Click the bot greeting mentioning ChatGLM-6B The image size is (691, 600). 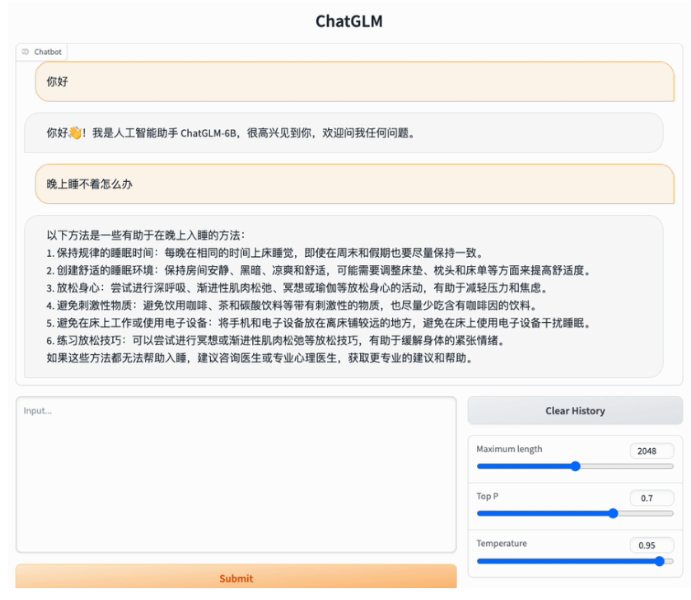coord(344,133)
